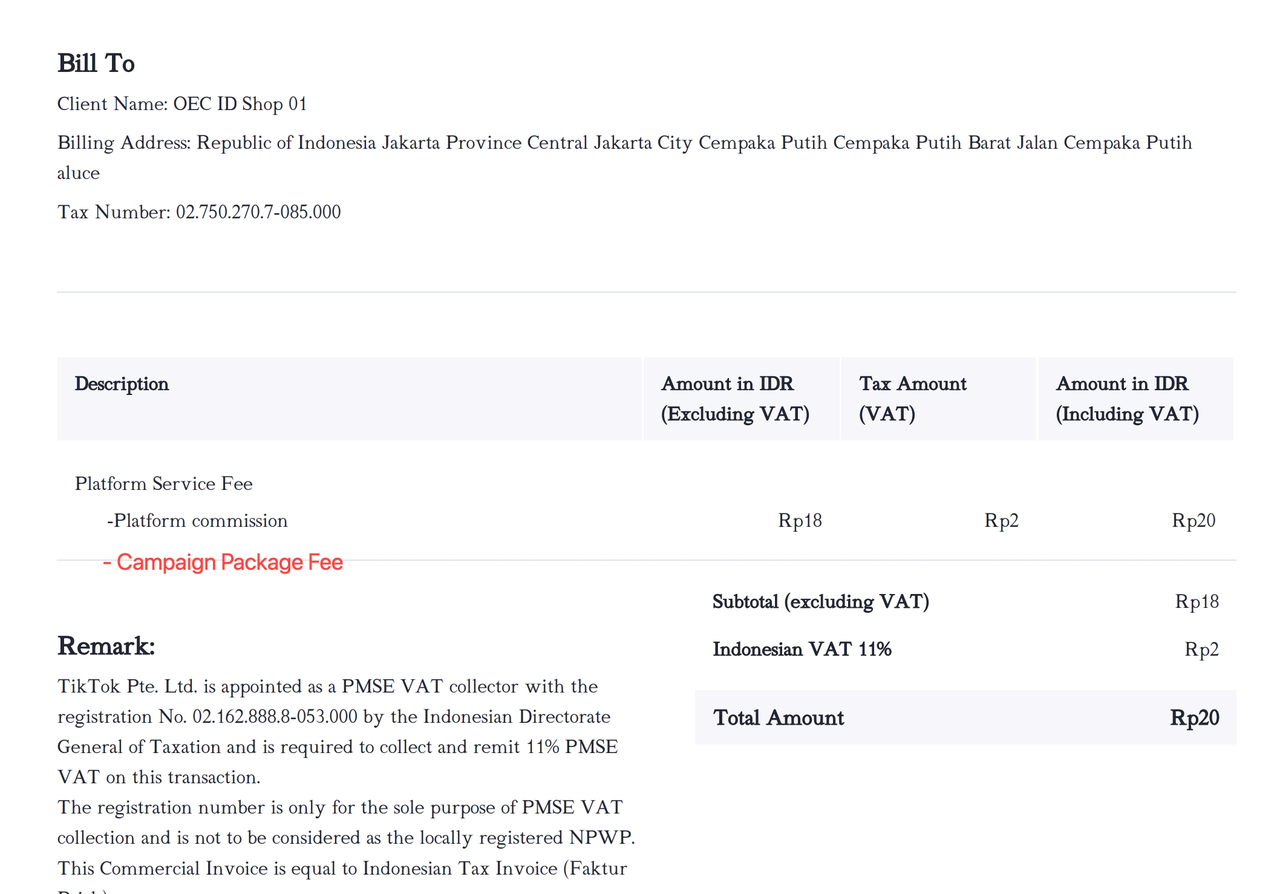Click the red Campaign Package Fee annotation

point(223,562)
